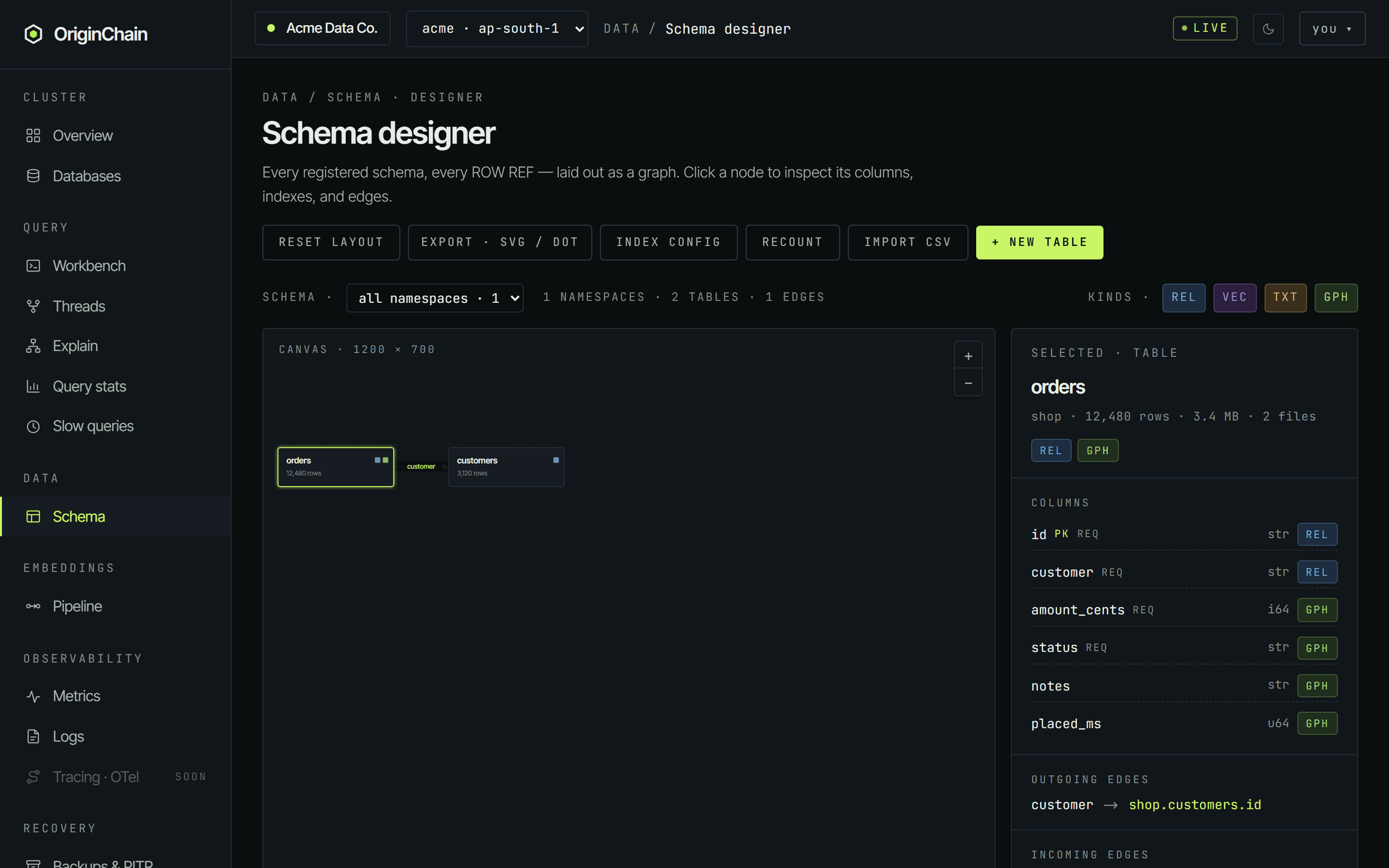Go to Databases page

coord(115,176)
